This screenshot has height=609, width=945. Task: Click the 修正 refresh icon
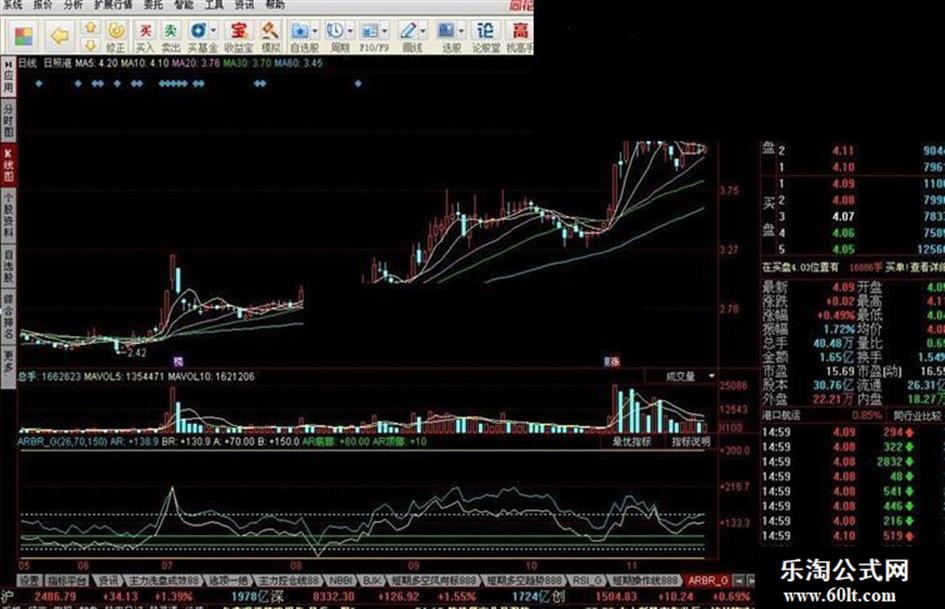pos(116,30)
